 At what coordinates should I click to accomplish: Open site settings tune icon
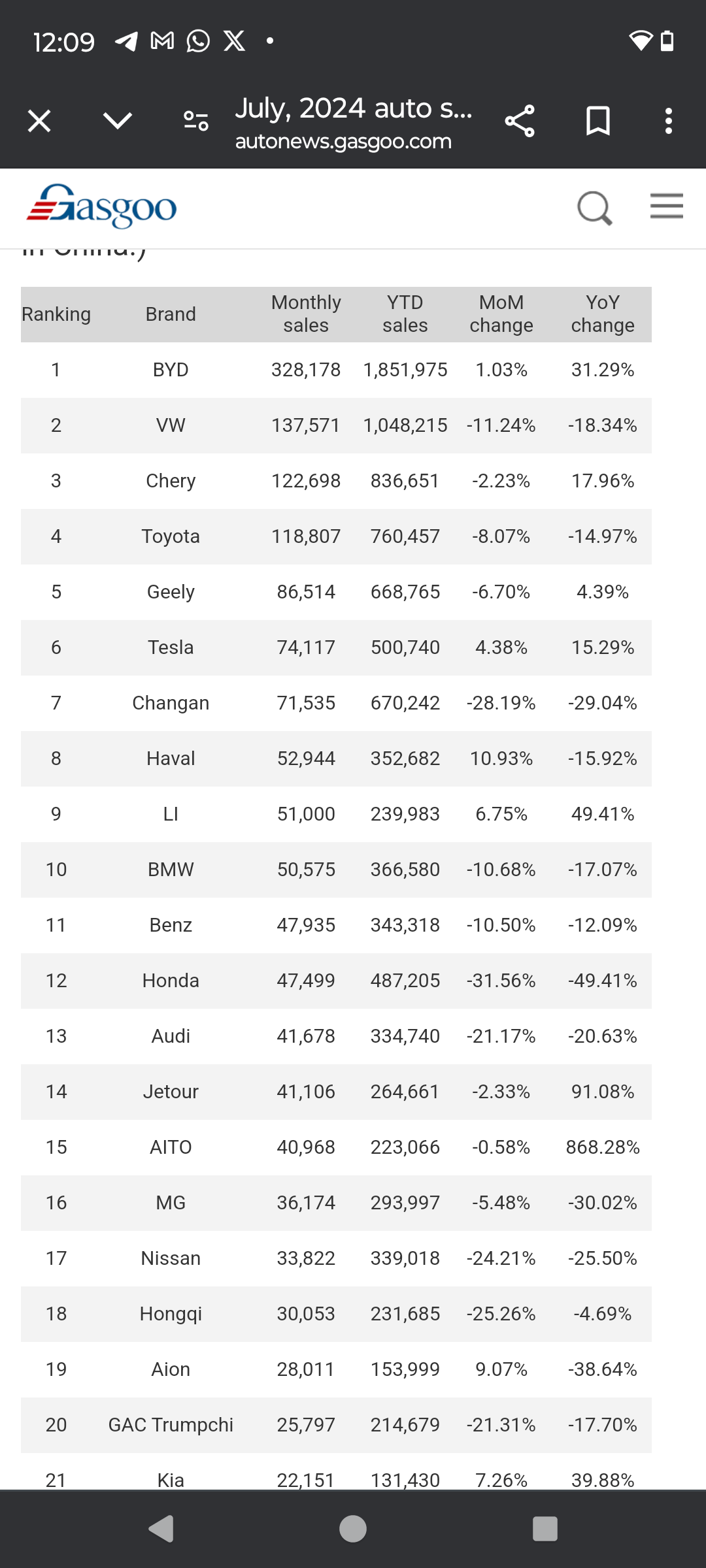pyautogui.click(x=196, y=121)
